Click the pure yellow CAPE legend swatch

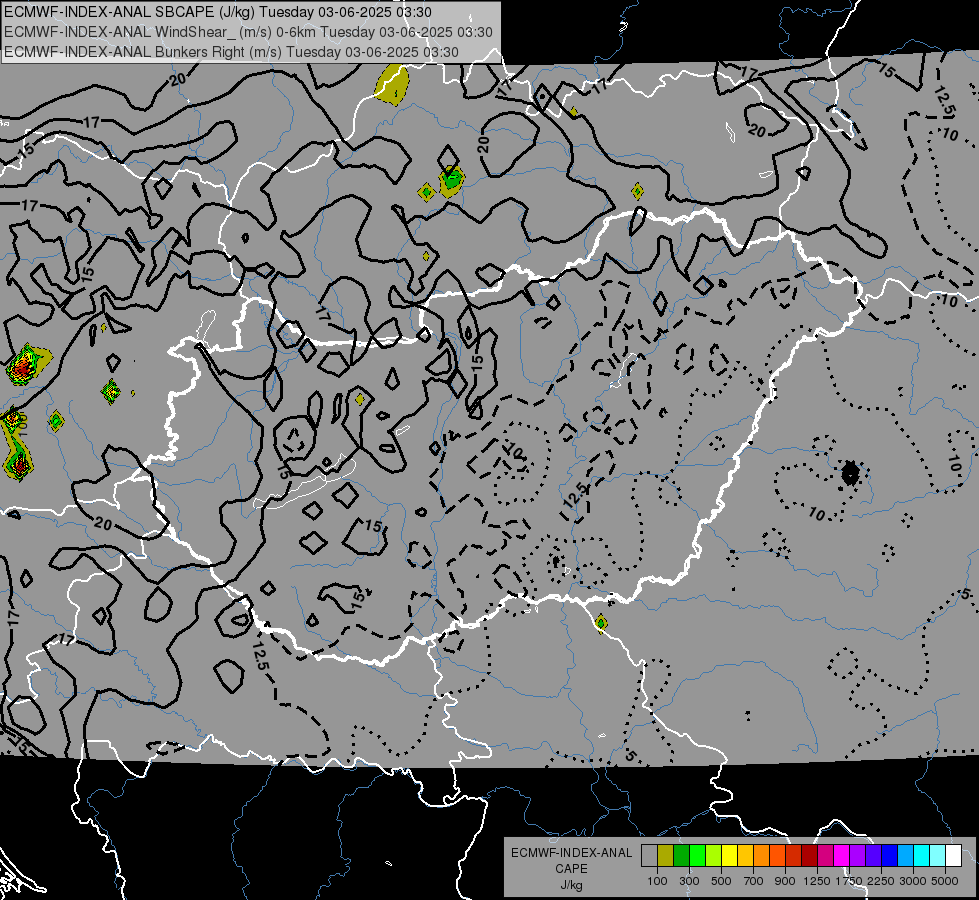tap(729, 856)
